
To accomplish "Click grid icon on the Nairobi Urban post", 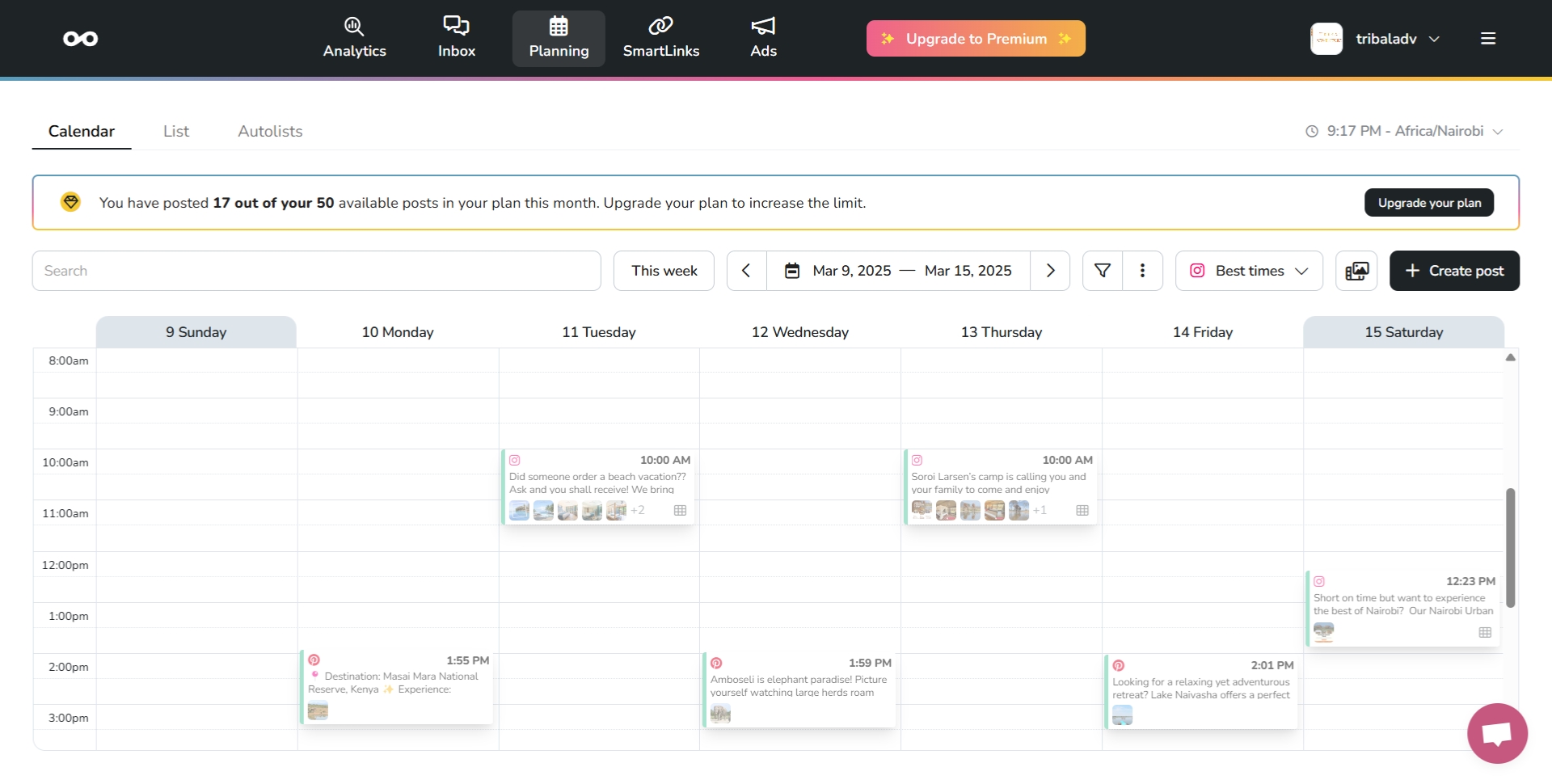I will (x=1485, y=632).
